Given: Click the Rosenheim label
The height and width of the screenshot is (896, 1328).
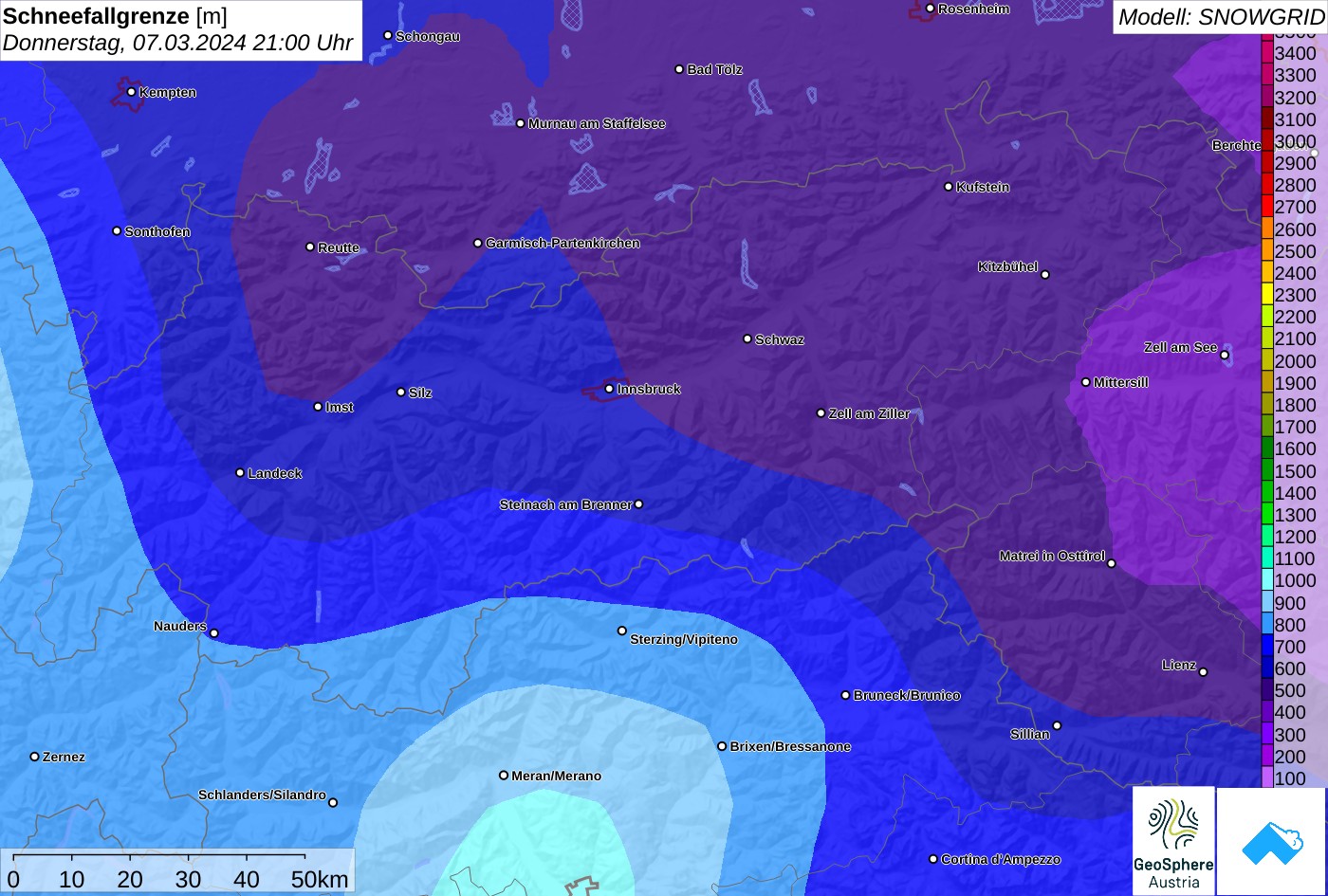Looking at the screenshot, I should (x=973, y=9).
